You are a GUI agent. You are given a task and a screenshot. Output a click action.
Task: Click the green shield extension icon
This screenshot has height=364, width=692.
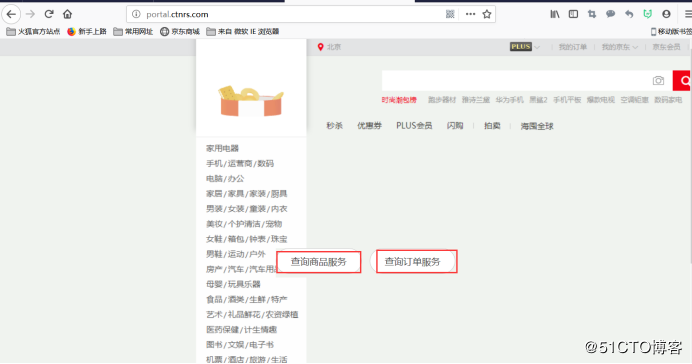[x=647, y=14]
